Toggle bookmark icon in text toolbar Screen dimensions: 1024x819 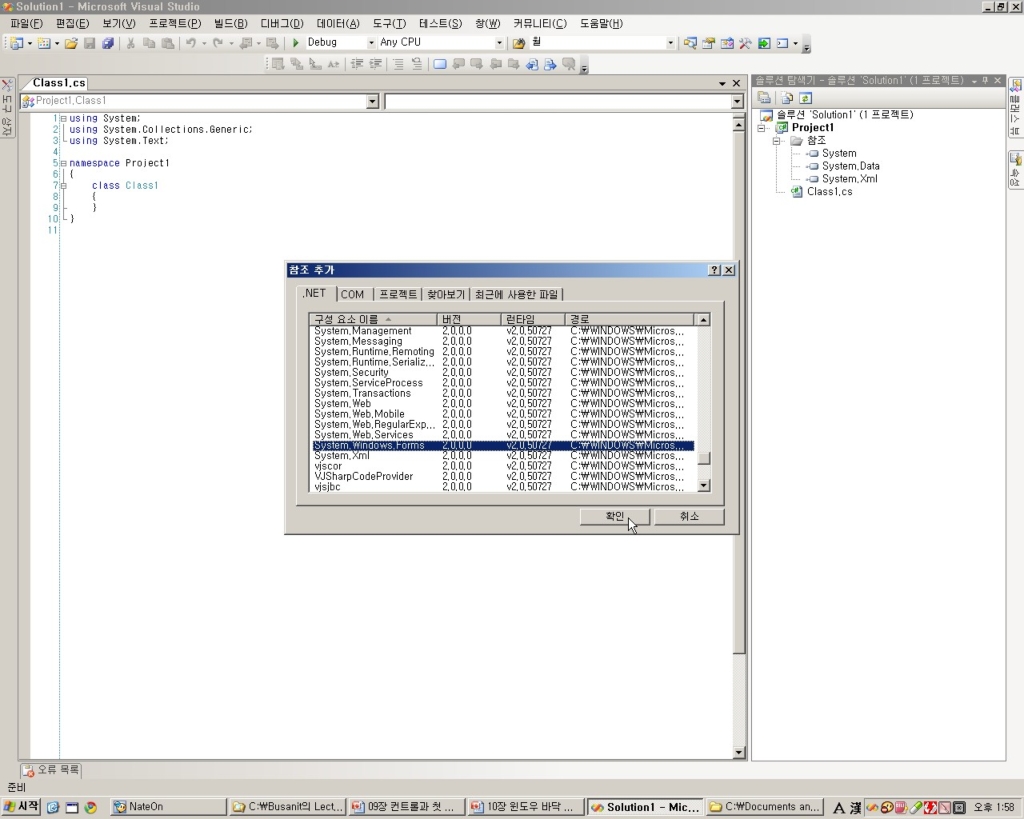click(x=440, y=64)
